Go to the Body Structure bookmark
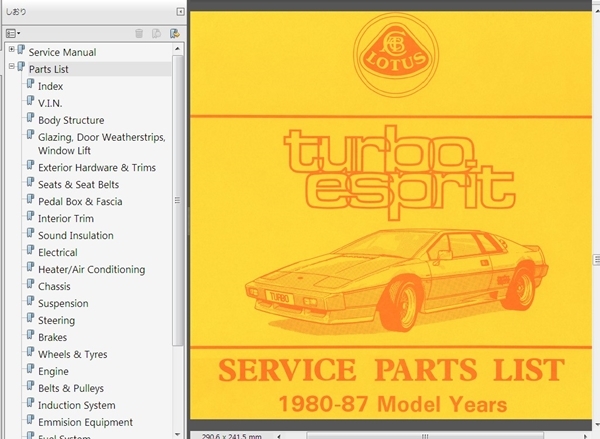Screen dimensions: 600x439 click(x=71, y=120)
